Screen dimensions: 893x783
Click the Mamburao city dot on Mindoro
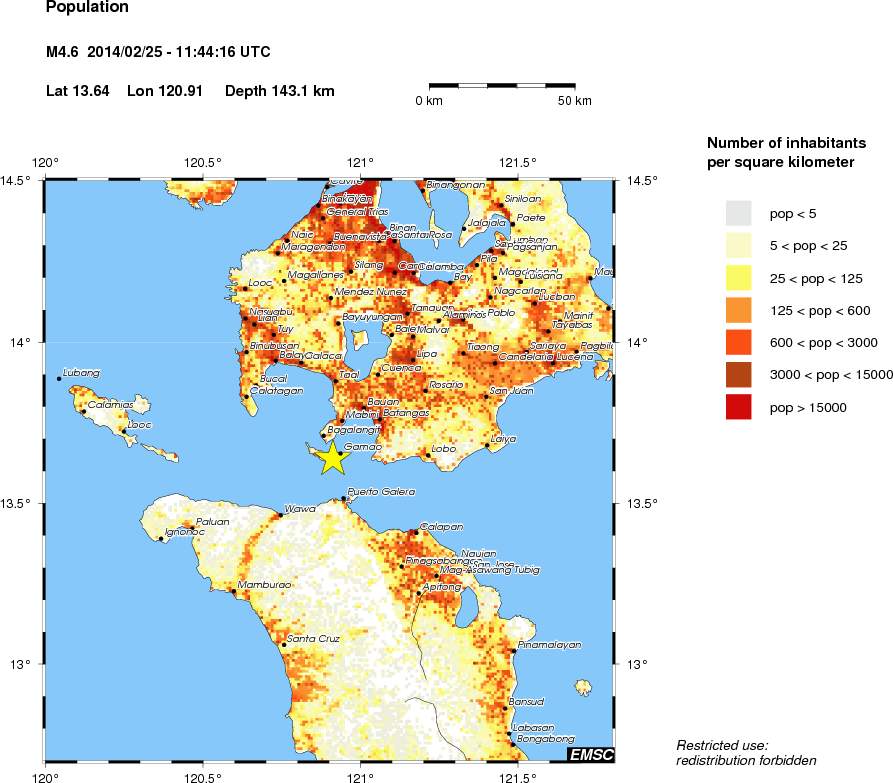pos(234,590)
